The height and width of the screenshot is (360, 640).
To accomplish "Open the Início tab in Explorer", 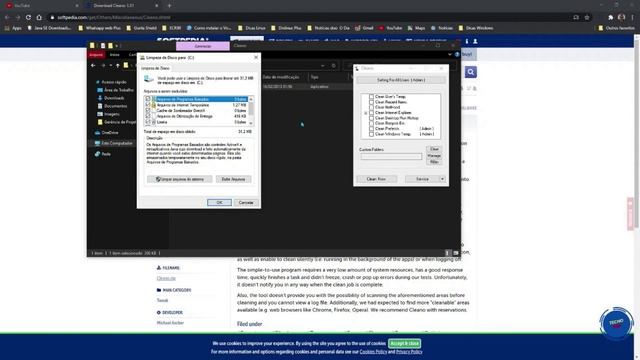I will [x=115, y=55].
